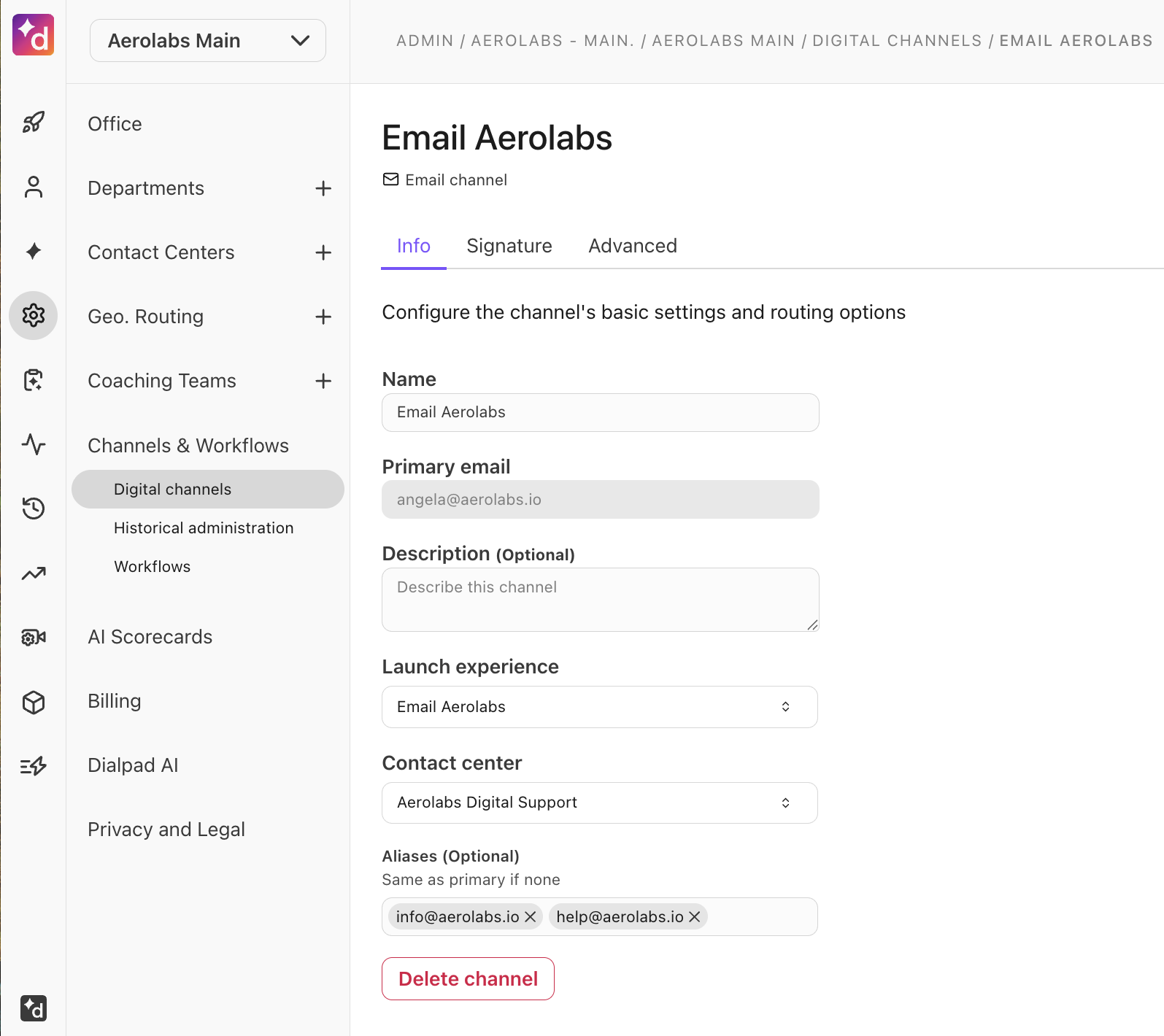Add a new department with plus icon

(323, 188)
